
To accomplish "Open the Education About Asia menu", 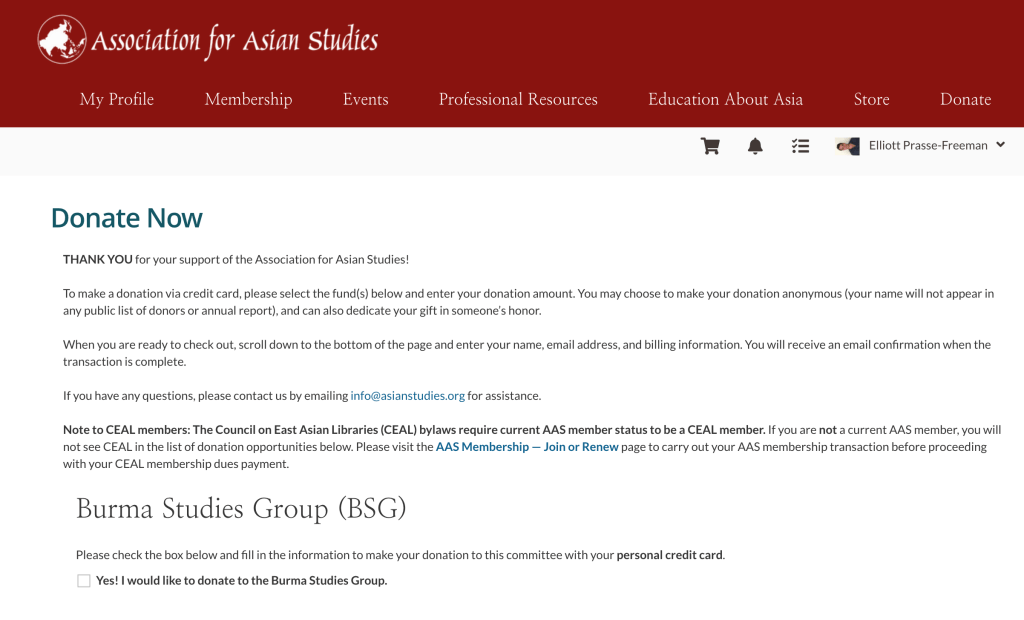I will coord(725,99).
